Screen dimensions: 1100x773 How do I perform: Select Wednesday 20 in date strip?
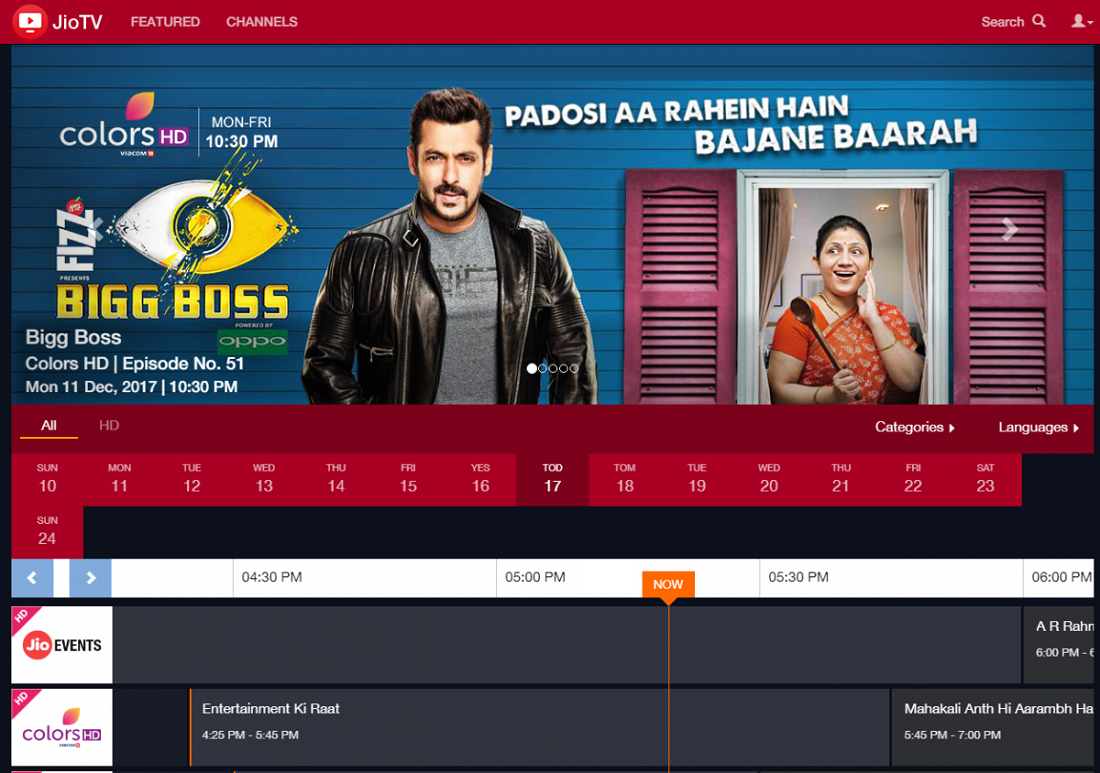coord(769,480)
